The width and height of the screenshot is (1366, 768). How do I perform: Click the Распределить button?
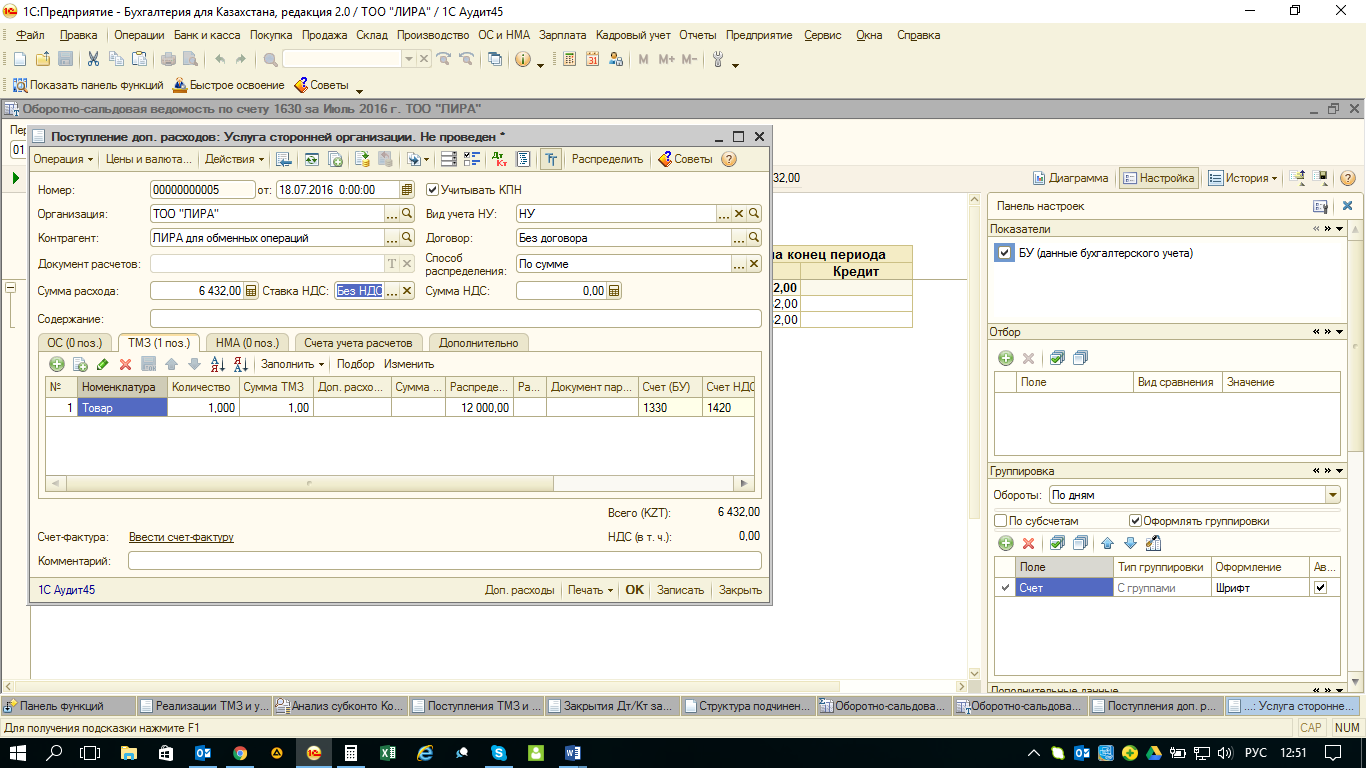coord(607,159)
